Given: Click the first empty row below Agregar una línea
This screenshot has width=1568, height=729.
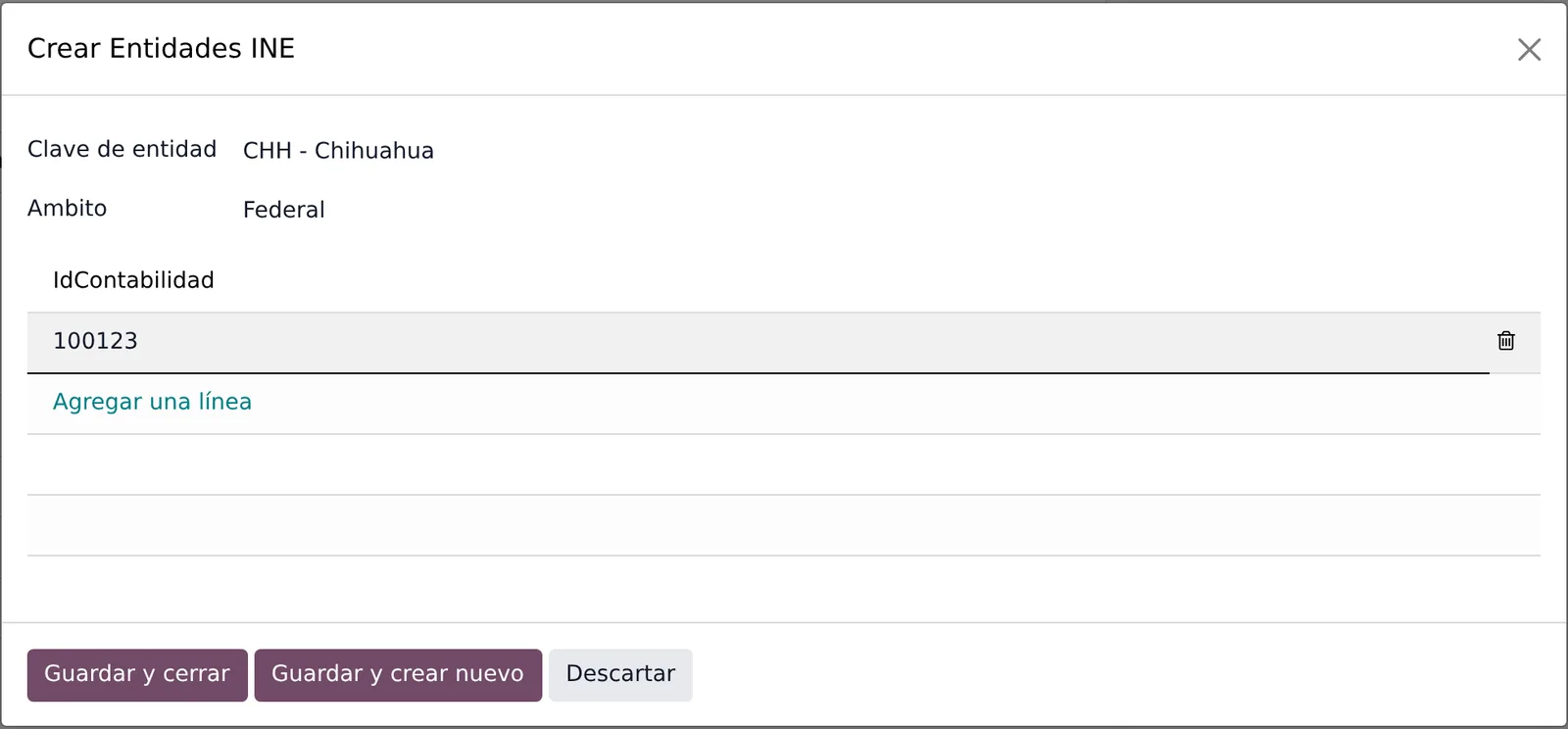Looking at the screenshot, I should point(784,464).
